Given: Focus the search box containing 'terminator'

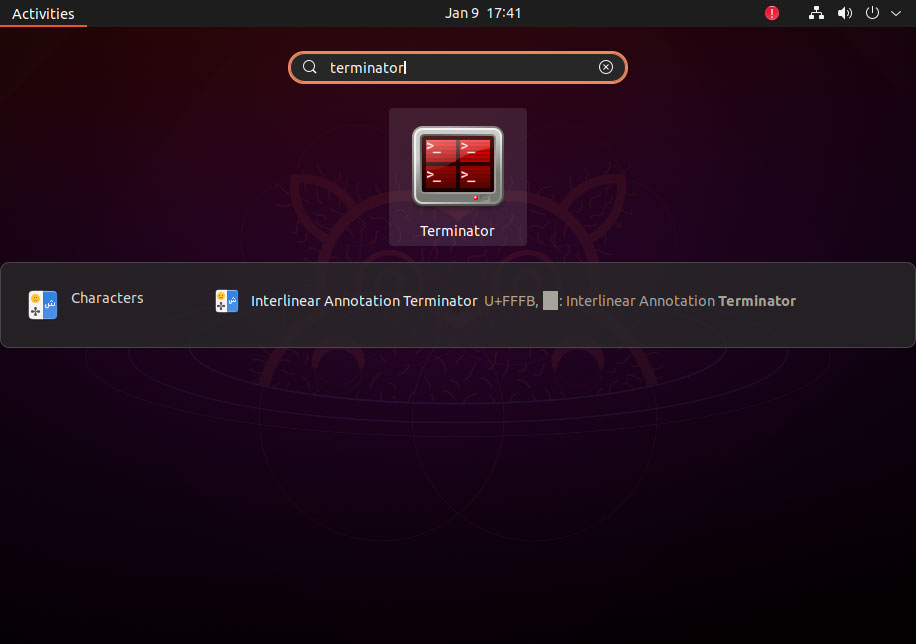Looking at the screenshot, I should (457, 68).
